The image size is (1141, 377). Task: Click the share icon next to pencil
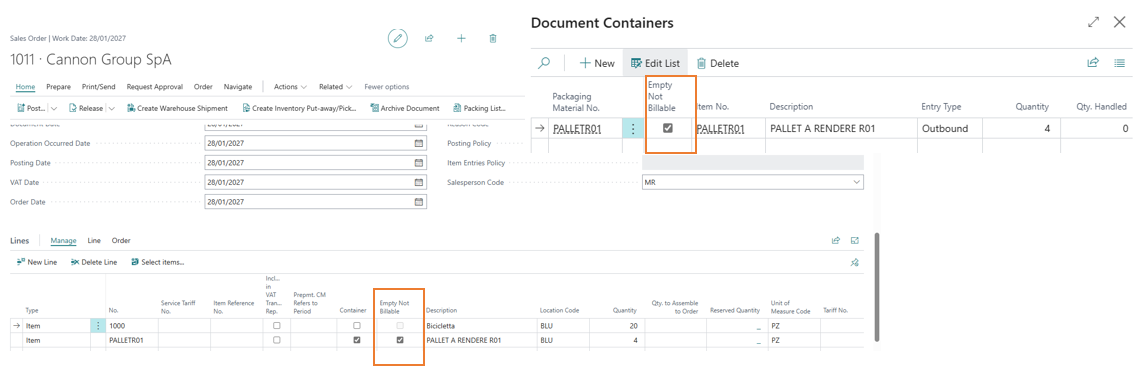click(429, 39)
